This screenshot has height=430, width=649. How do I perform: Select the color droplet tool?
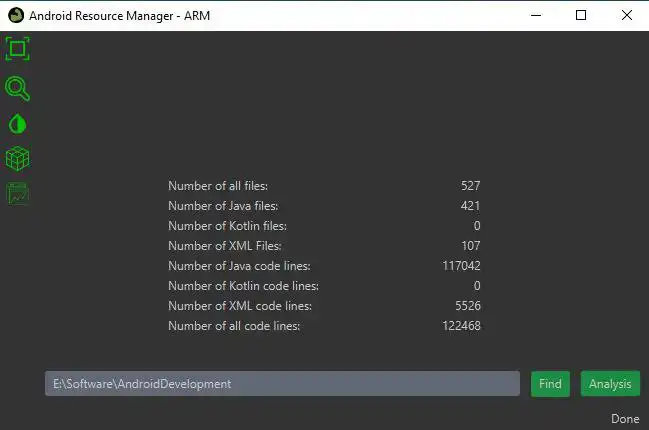click(x=17, y=124)
